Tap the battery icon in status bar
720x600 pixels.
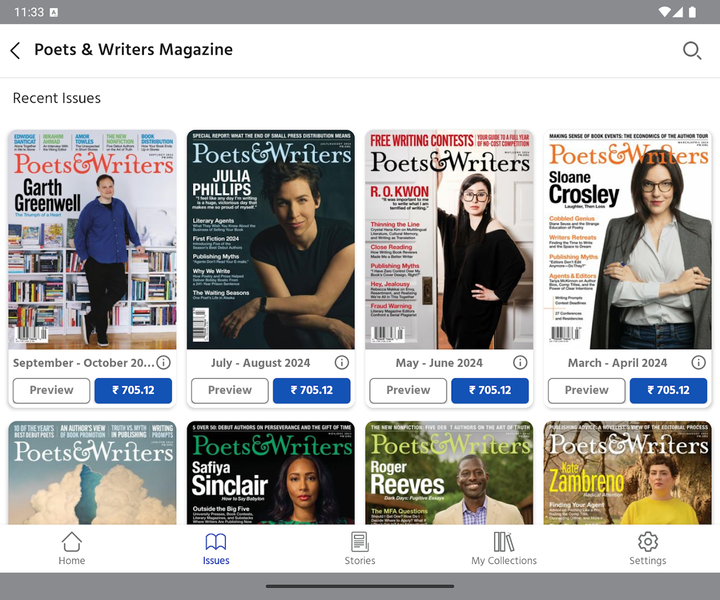tap(692, 12)
